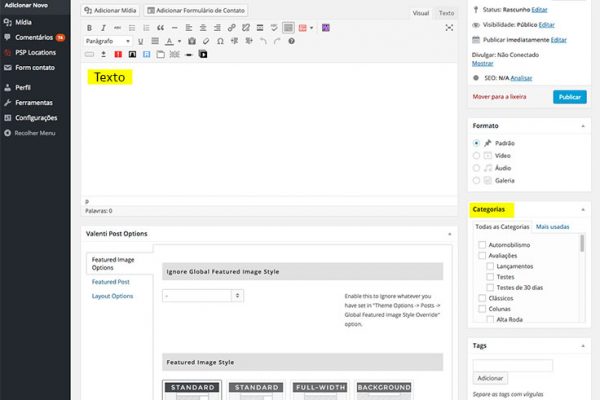Switch to Mais usadas categories tab
Viewport: 600px width, 400px height.
coord(552,228)
